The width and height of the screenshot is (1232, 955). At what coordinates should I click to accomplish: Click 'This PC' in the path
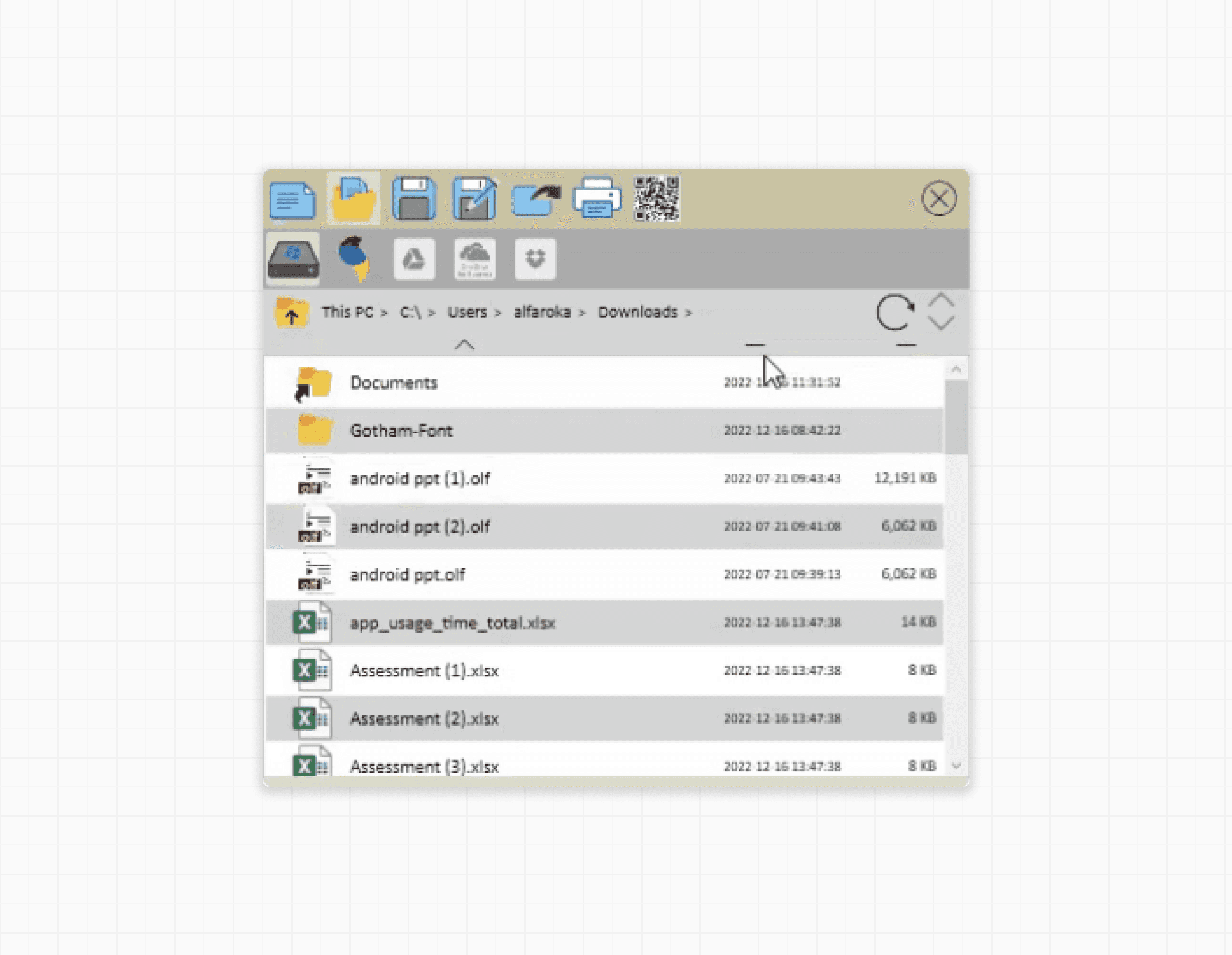tap(347, 312)
